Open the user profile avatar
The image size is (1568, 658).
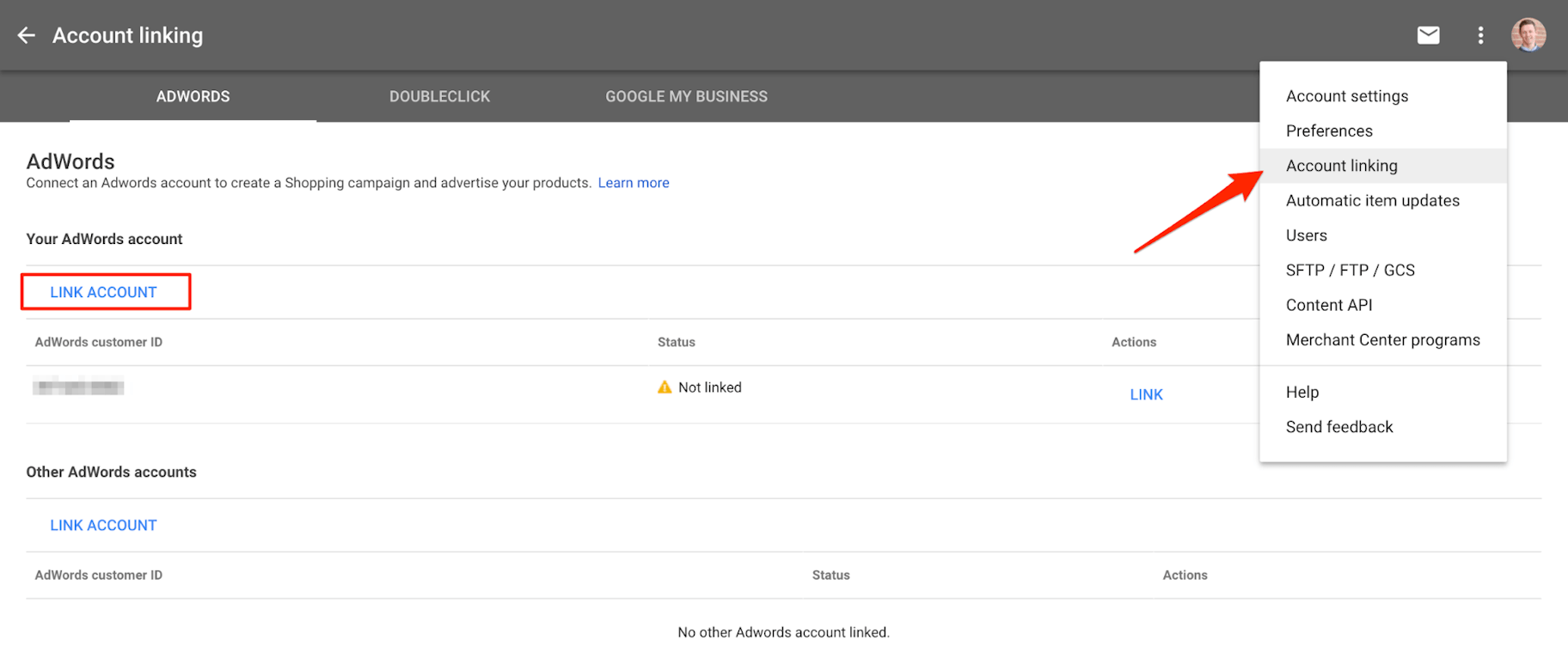[x=1528, y=35]
